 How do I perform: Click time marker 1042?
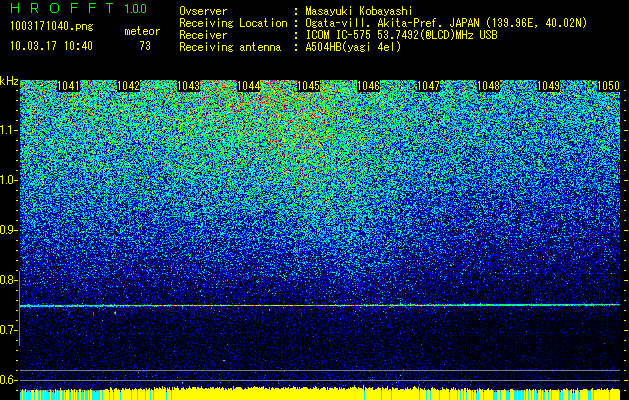128,86
